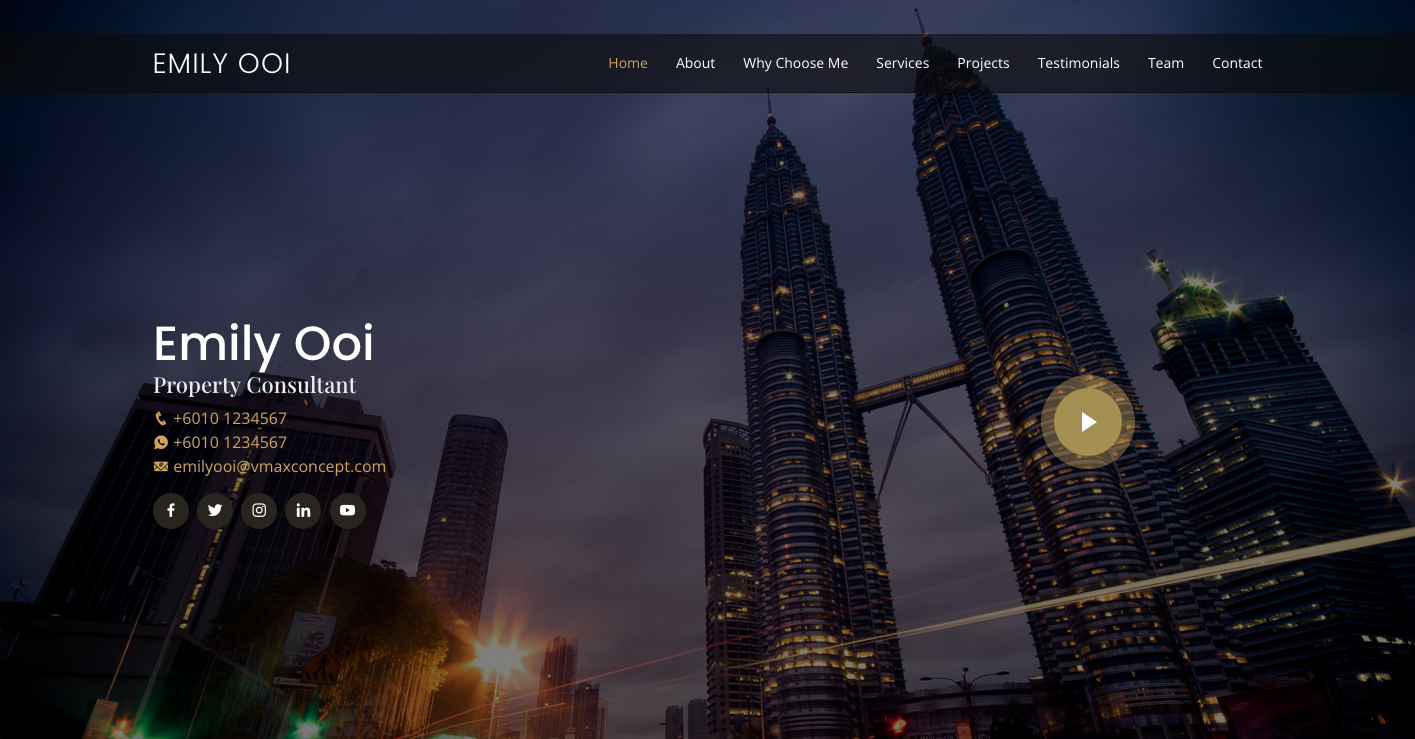1415x739 pixels.
Task: Open the Contact section
Action: click(1237, 63)
